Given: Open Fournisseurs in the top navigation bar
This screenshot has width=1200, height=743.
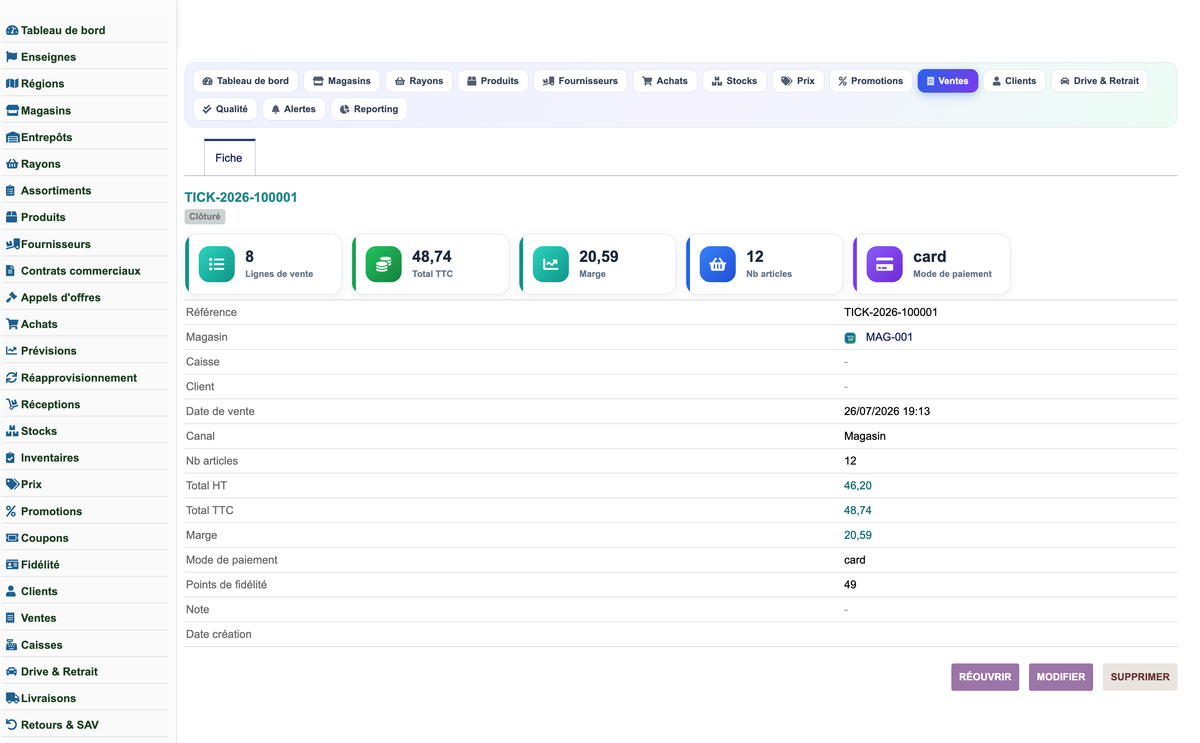Looking at the screenshot, I should [x=581, y=81].
